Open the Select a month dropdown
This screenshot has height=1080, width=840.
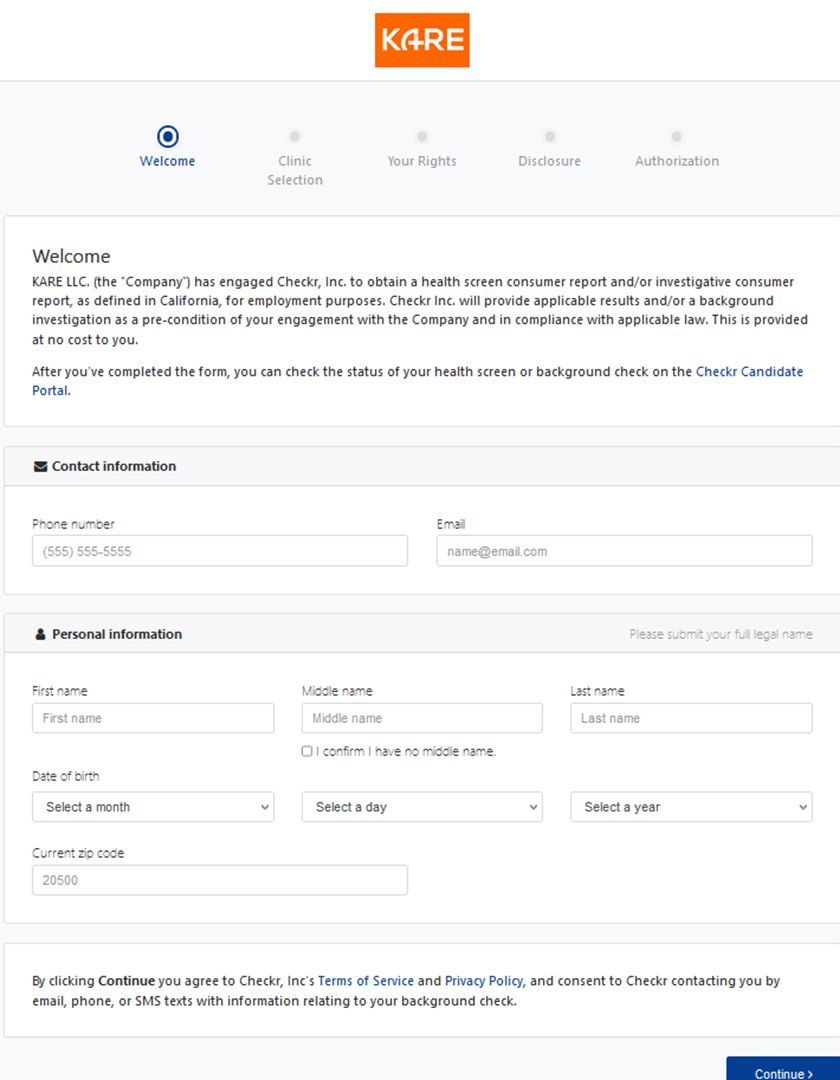pos(153,807)
